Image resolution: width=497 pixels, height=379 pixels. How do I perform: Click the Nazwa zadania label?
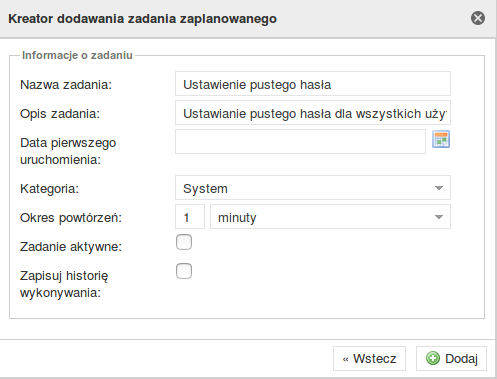click(x=66, y=85)
